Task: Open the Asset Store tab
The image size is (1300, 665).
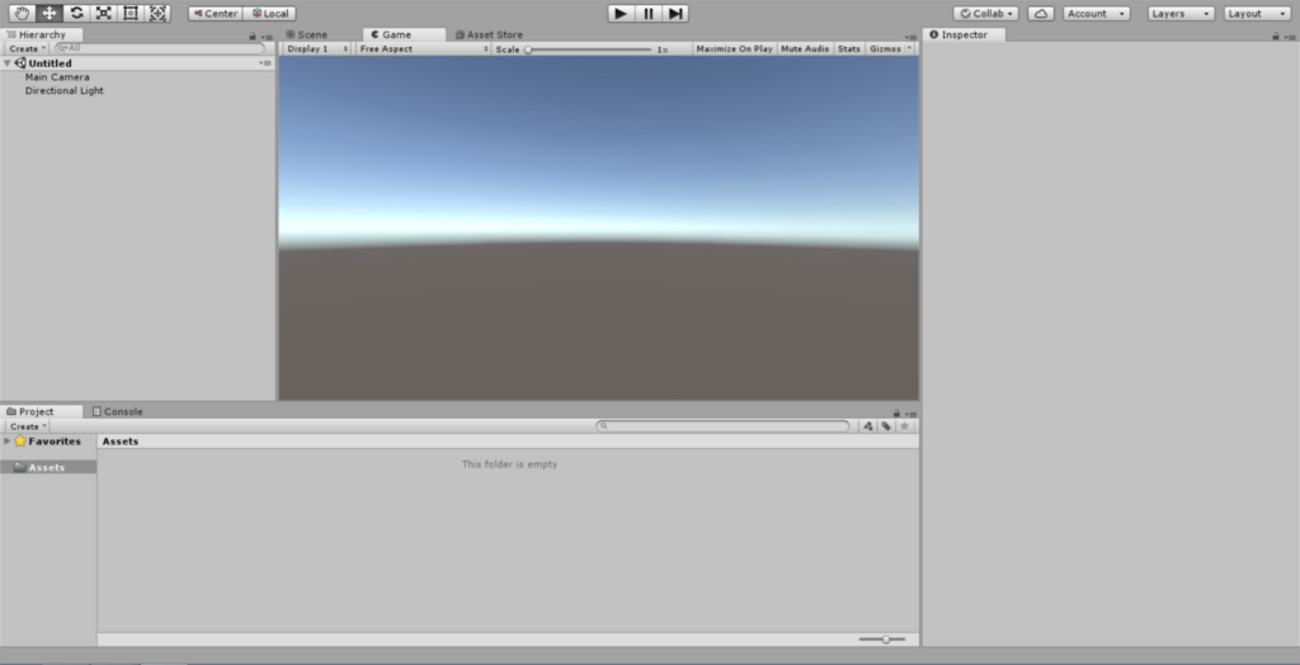Action: 489,34
